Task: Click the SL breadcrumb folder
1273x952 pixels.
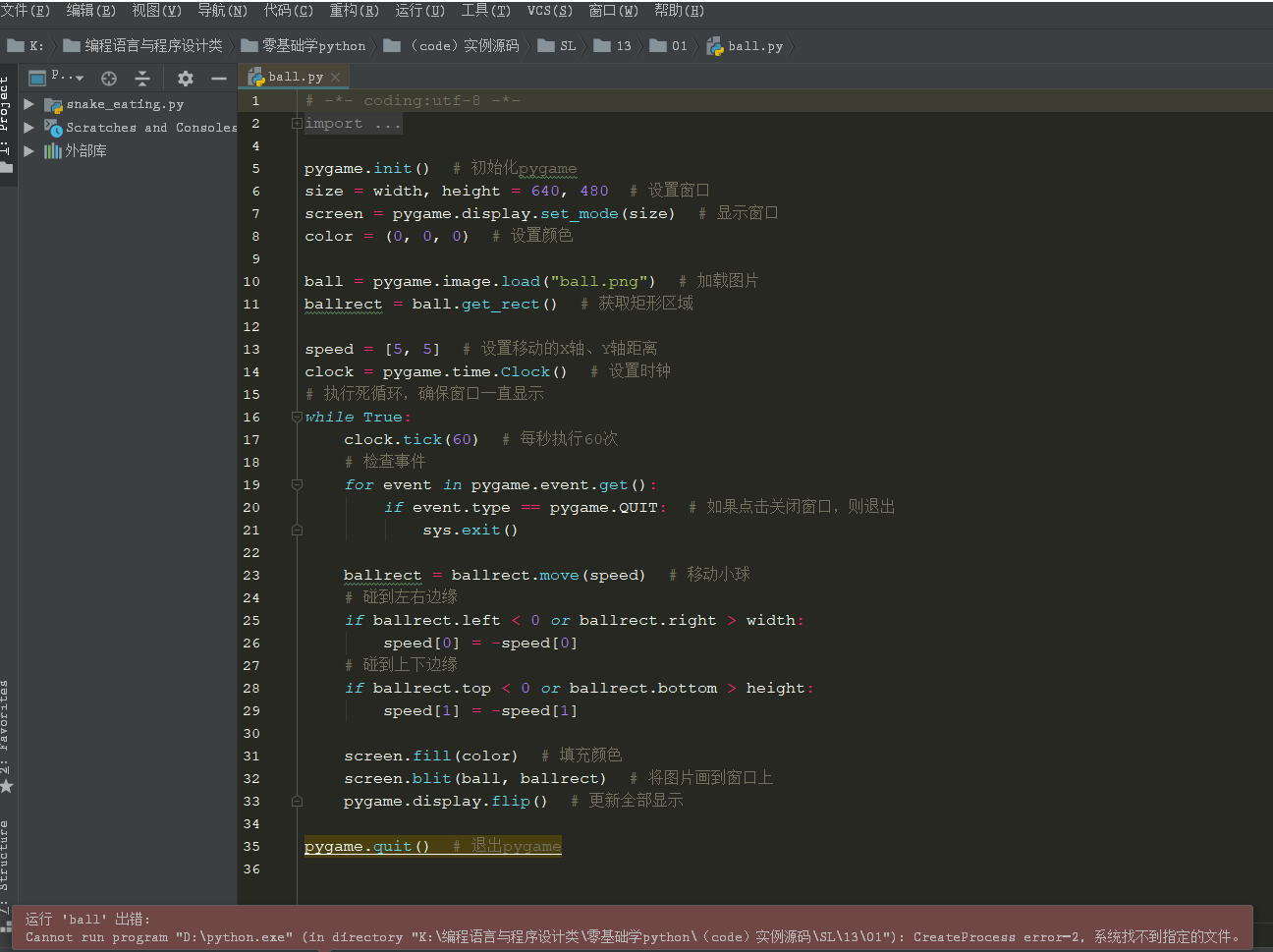Action: pos(557,45)
